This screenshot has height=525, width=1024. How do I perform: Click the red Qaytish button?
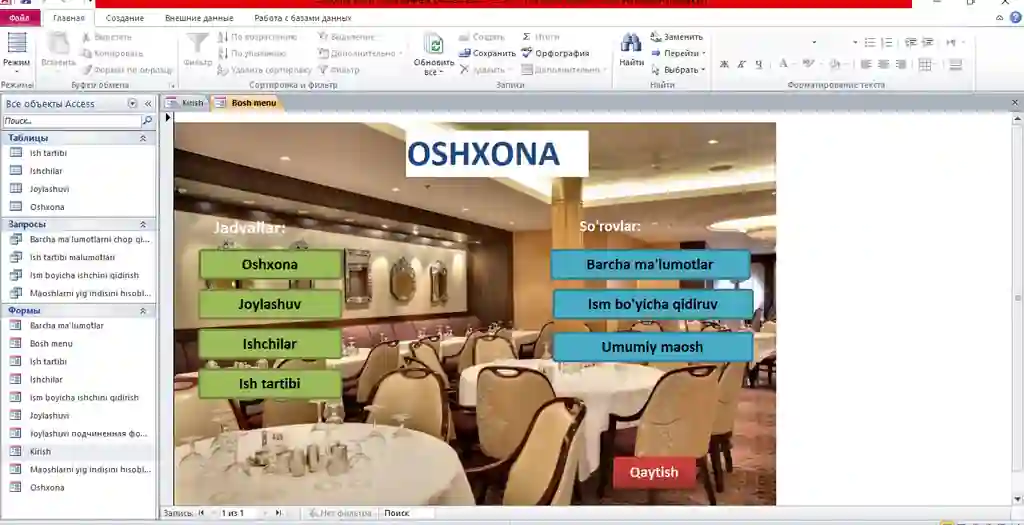(x=654, y=473)
